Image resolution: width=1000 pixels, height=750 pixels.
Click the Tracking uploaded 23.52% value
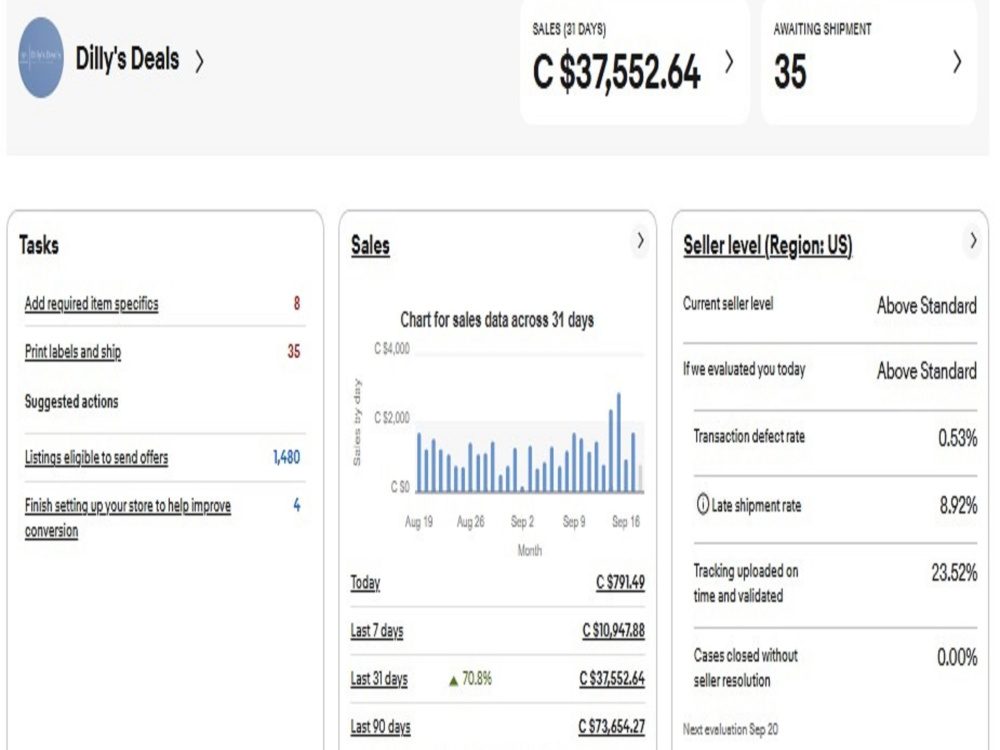click(x=954, y=573)
